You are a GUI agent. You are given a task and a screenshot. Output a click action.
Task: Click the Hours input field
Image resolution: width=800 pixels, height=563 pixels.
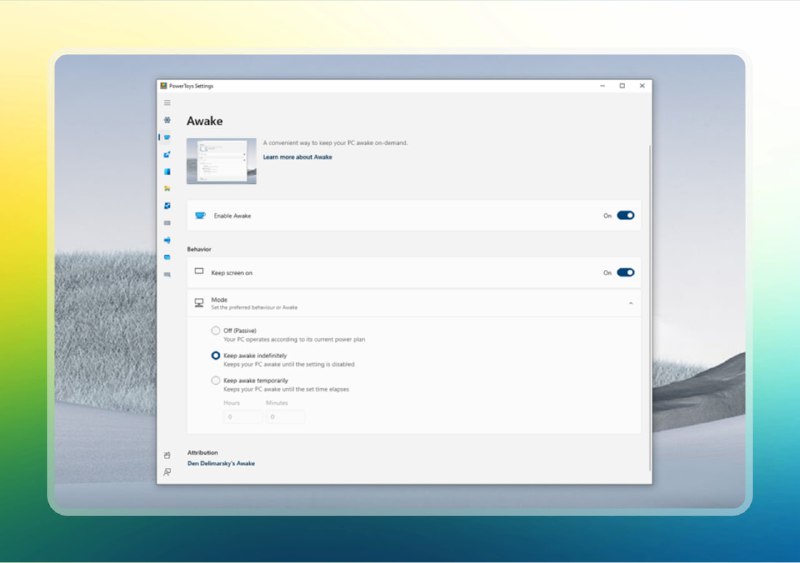click(243, 416)
